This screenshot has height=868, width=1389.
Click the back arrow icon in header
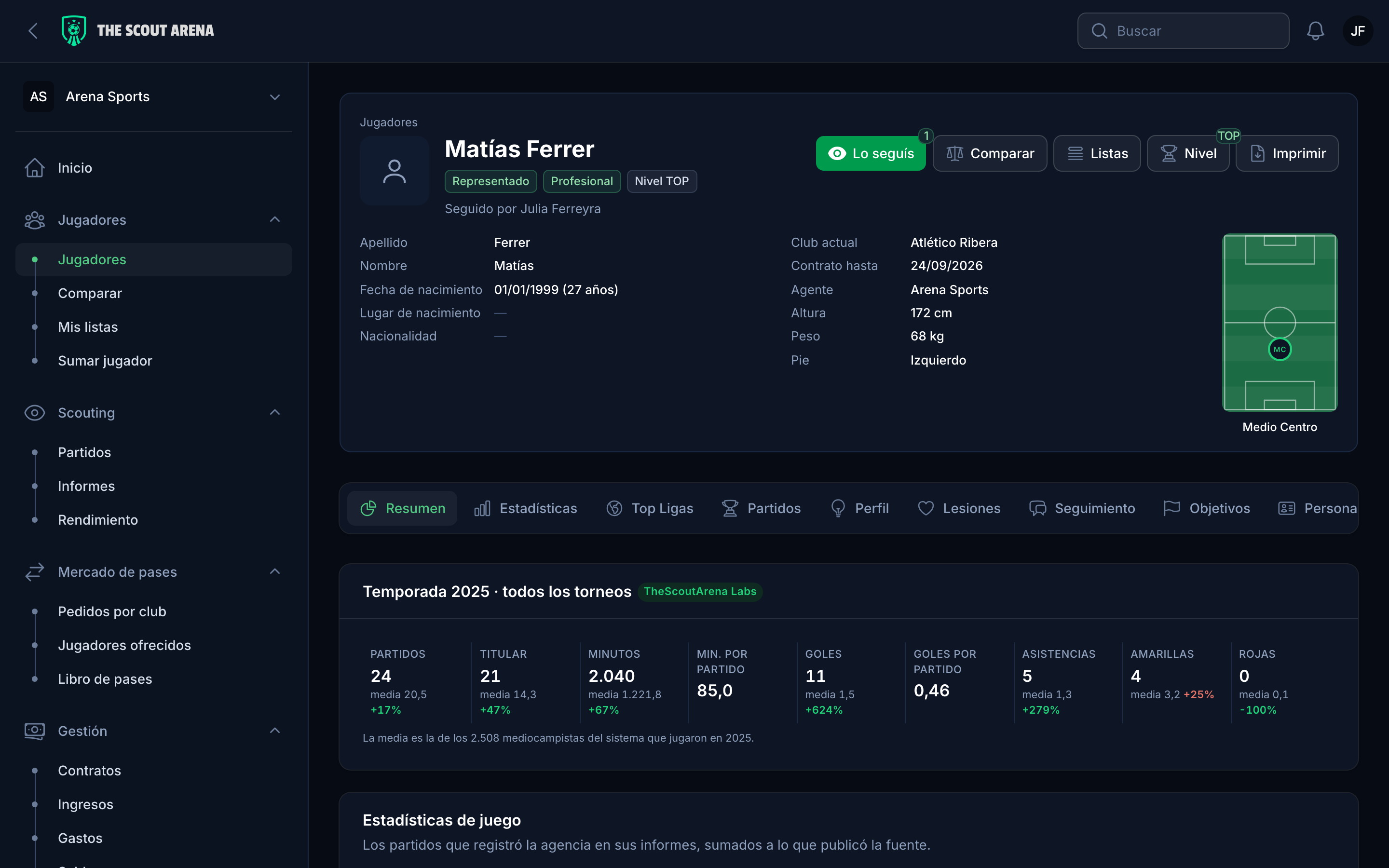[33, 31]
